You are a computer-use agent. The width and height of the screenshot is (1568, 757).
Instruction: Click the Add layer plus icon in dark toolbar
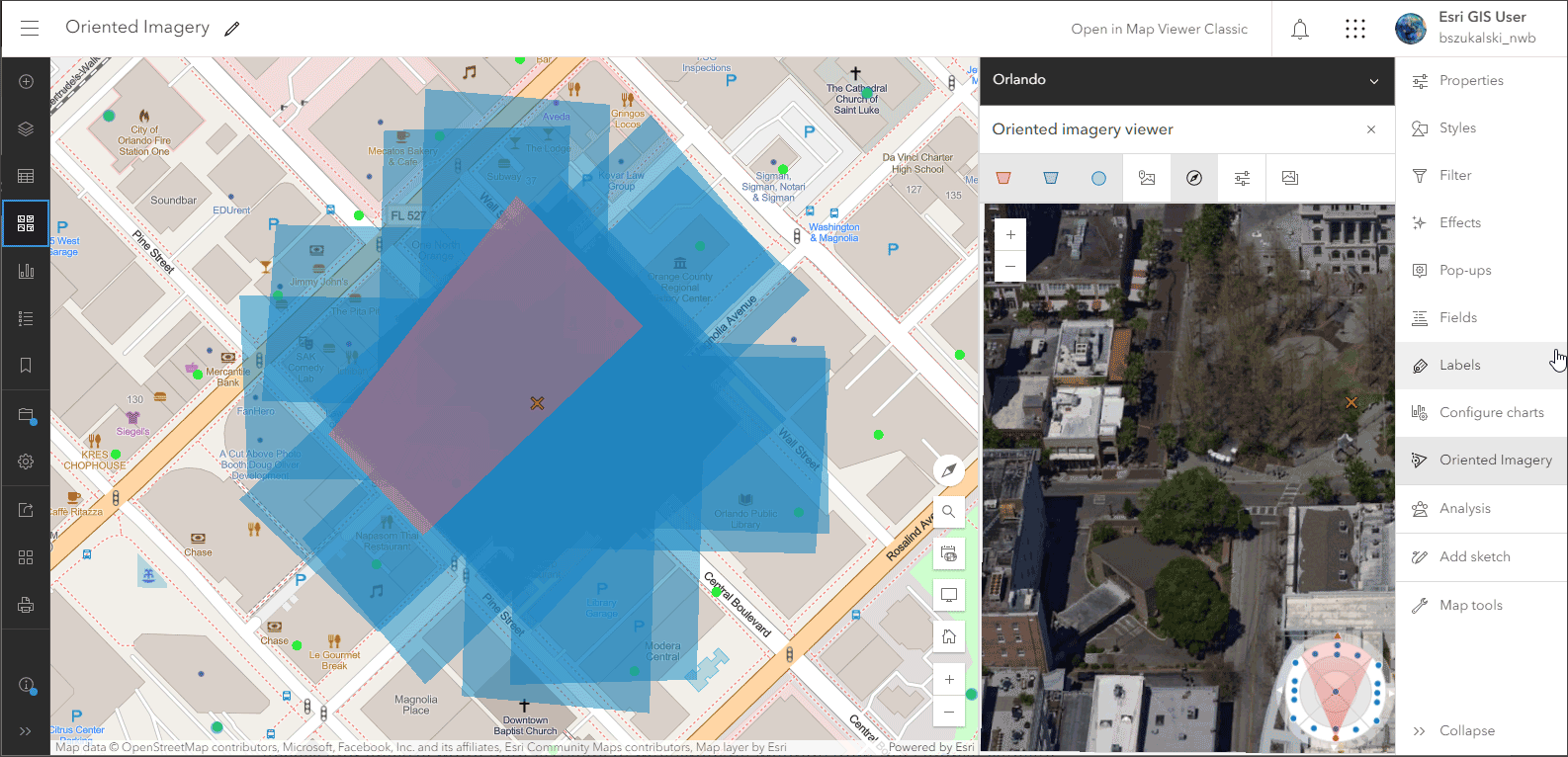click(x=26, y=81)
